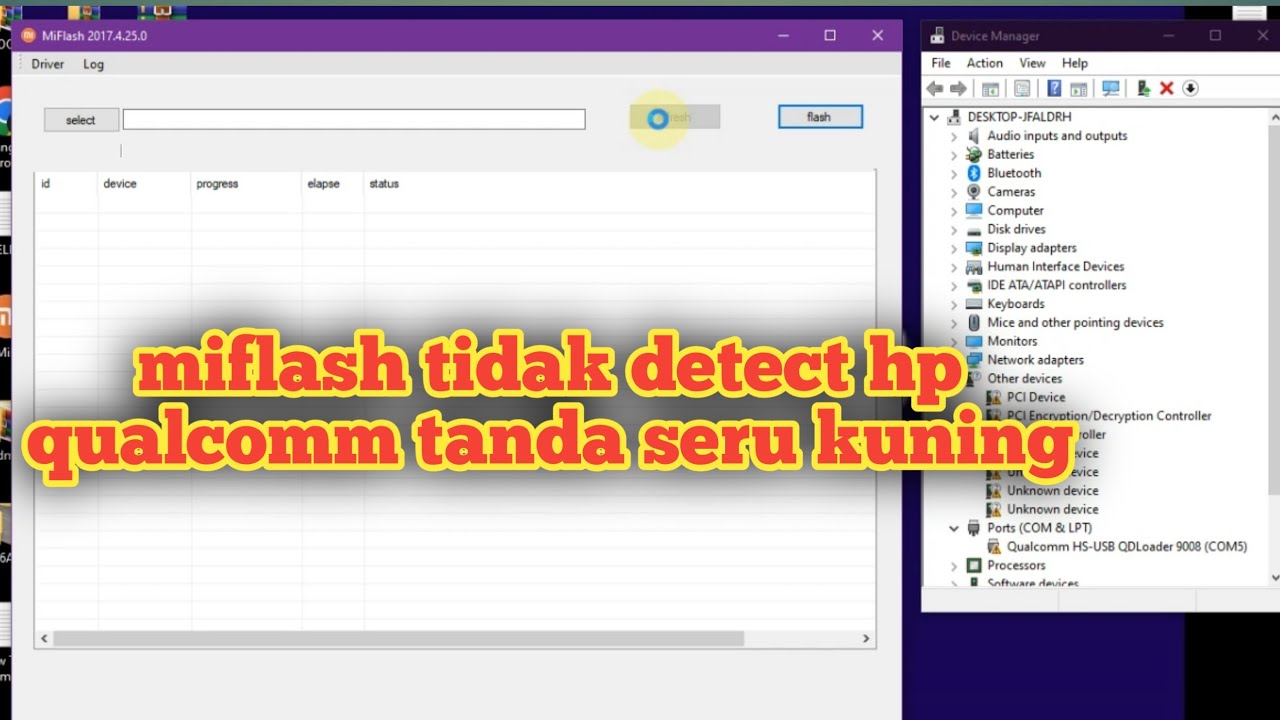
Task: Open File menu in Device Manager
Action: click(x=941, y=63)
